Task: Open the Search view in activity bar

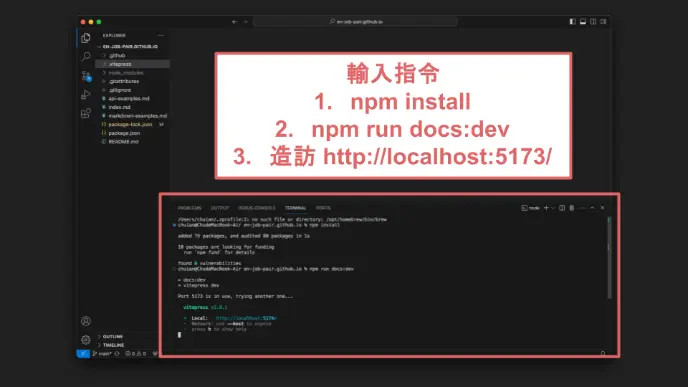Action: pyautogui.click(x=86, y=57)
